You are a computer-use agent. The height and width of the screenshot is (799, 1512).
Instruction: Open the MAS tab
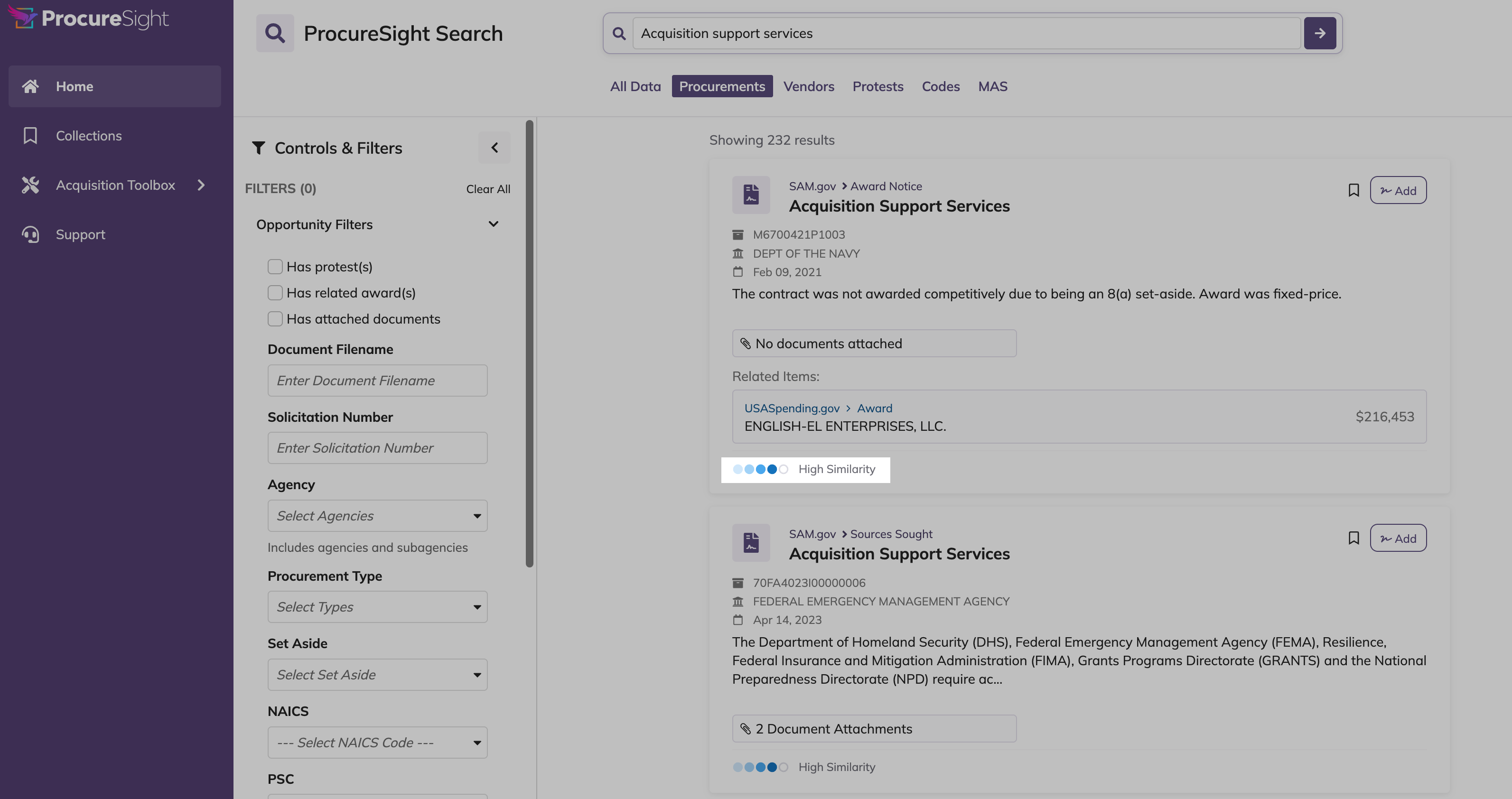click(x=992, y=86)
